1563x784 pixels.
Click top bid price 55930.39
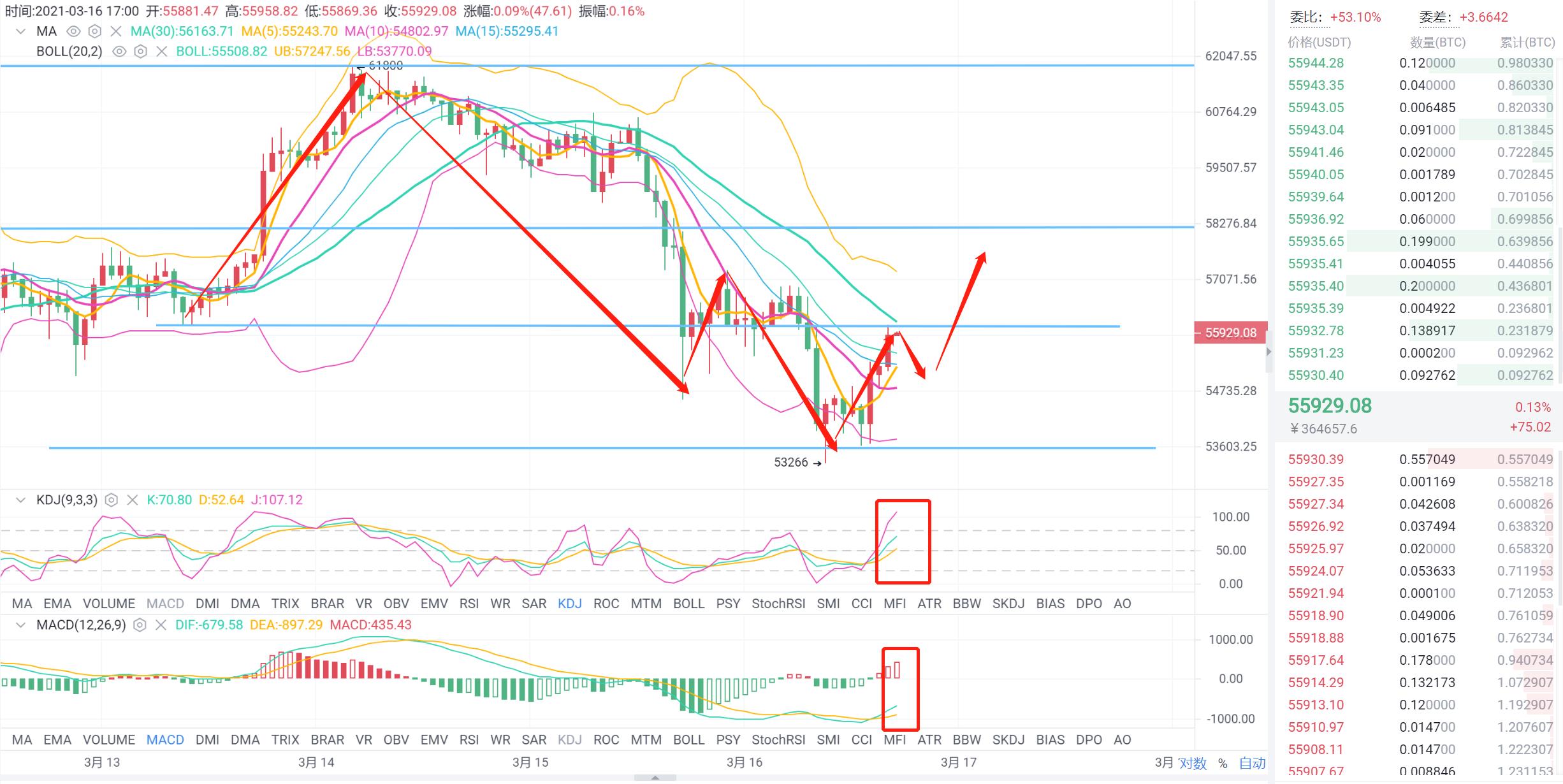tap(1316, 460)
